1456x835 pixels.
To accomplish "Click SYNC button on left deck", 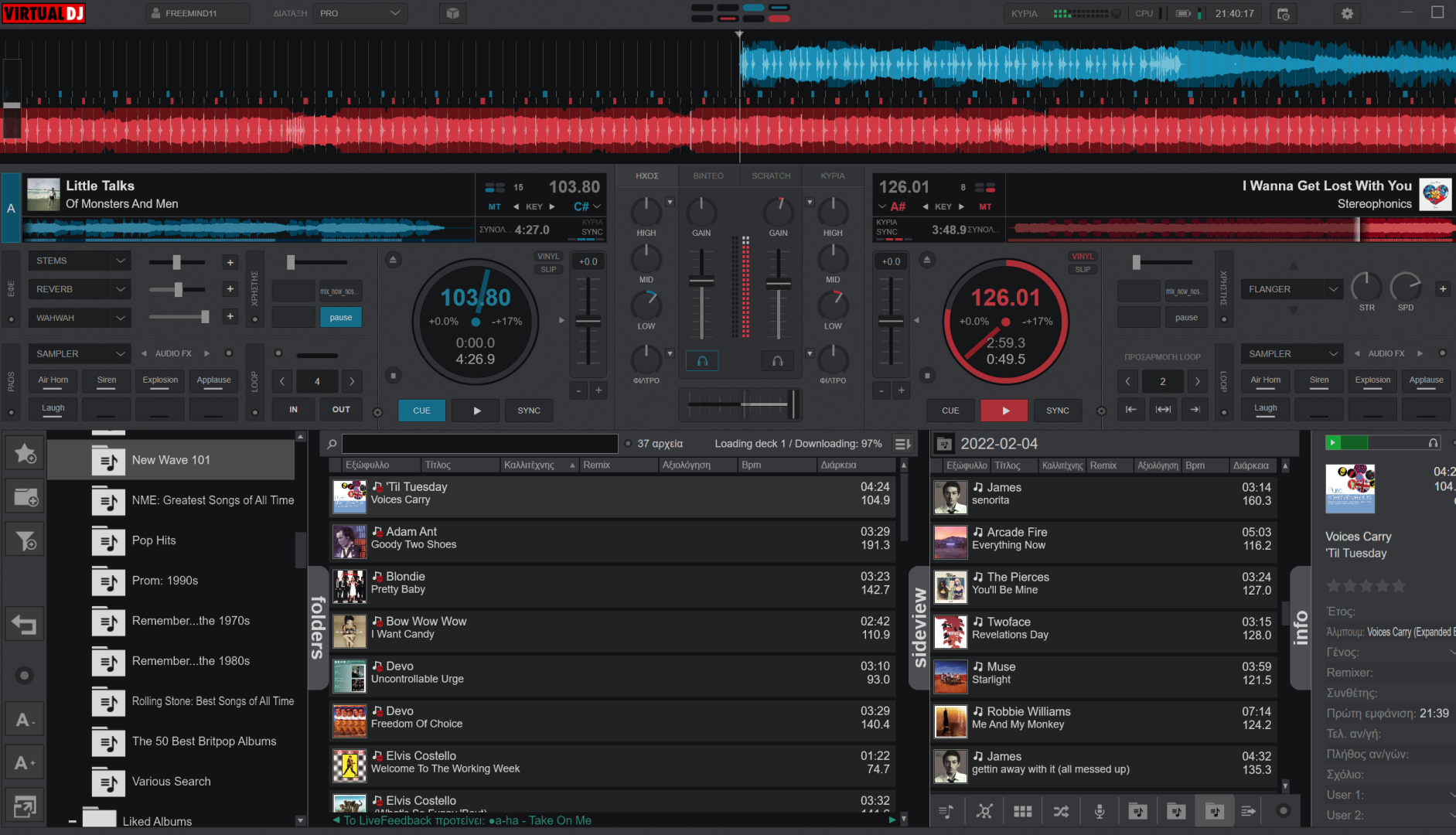I will point(529,411).
